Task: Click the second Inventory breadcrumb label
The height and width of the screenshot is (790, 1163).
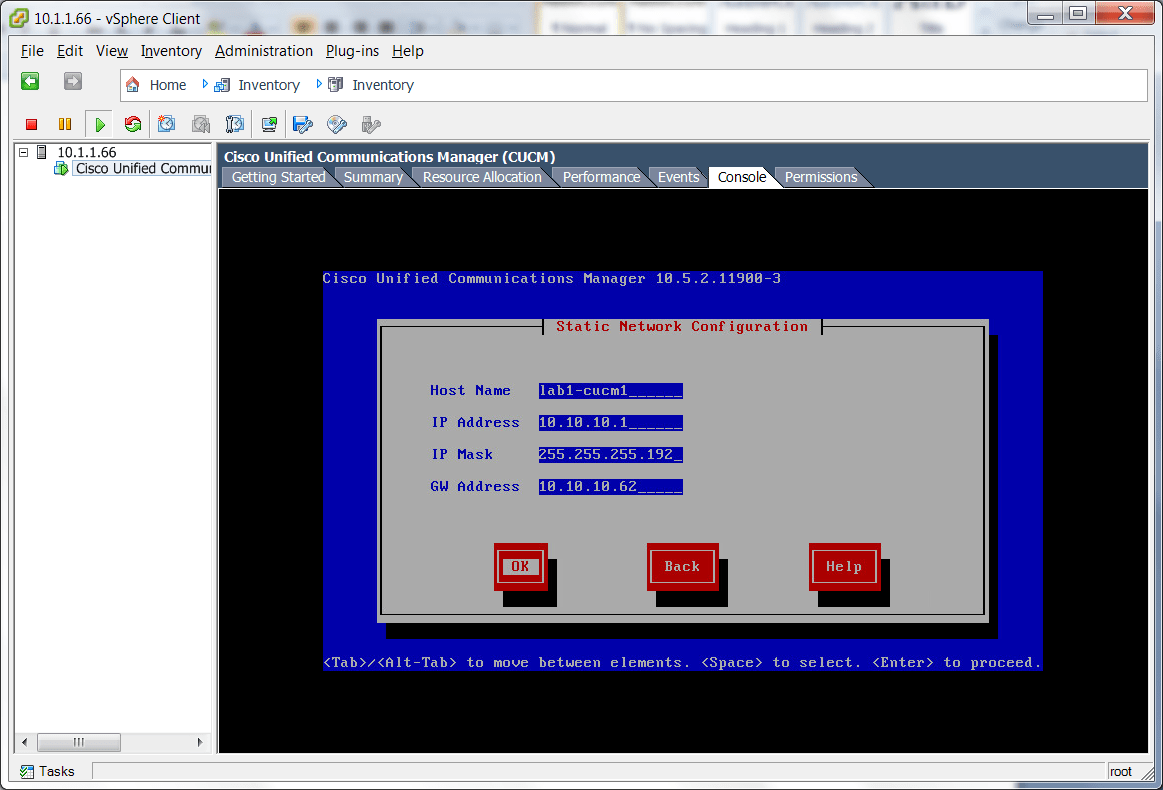Action: [383, 85]
